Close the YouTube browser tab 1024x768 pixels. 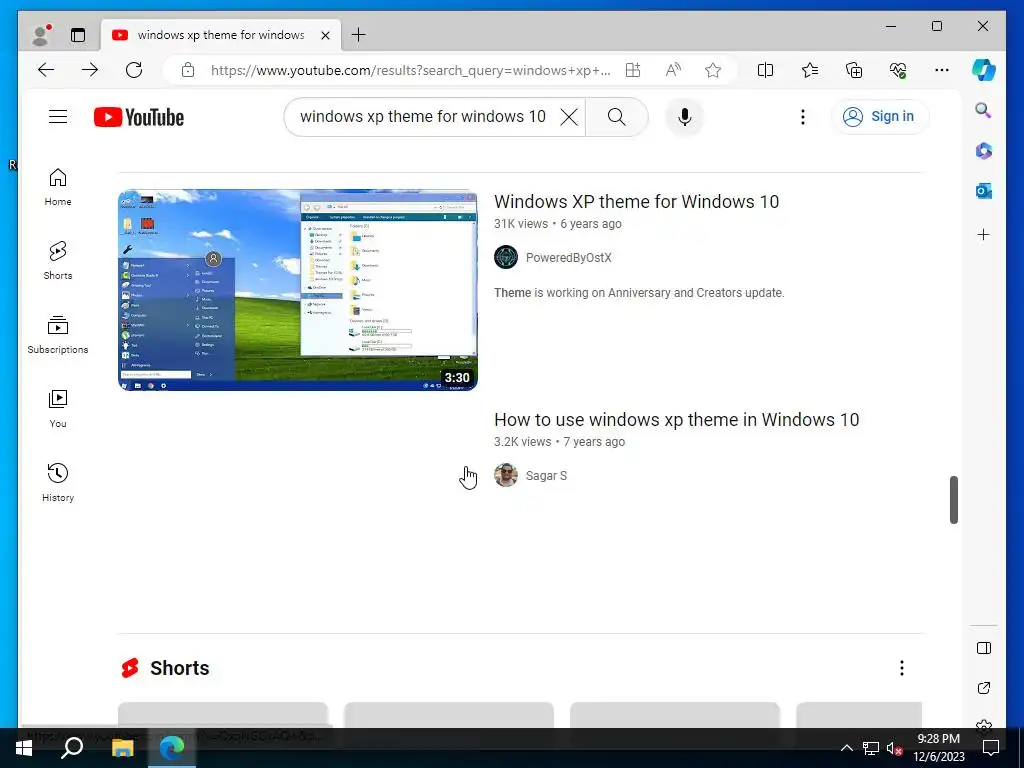tap(325, 35)
